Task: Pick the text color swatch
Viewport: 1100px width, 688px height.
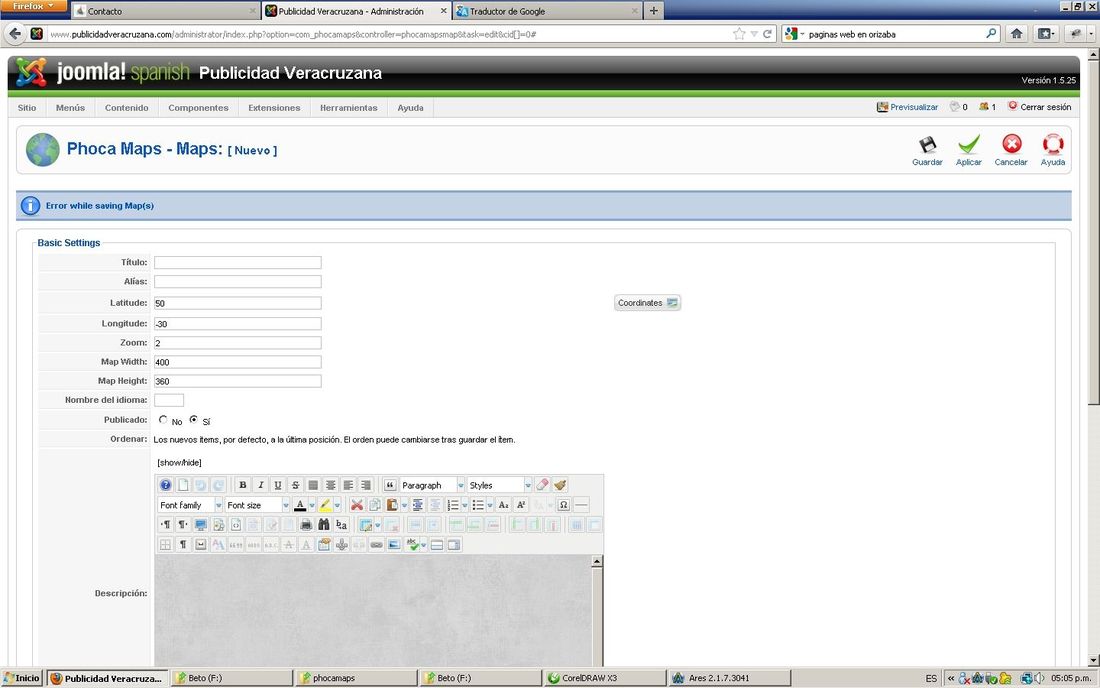Action: (300, 505)
